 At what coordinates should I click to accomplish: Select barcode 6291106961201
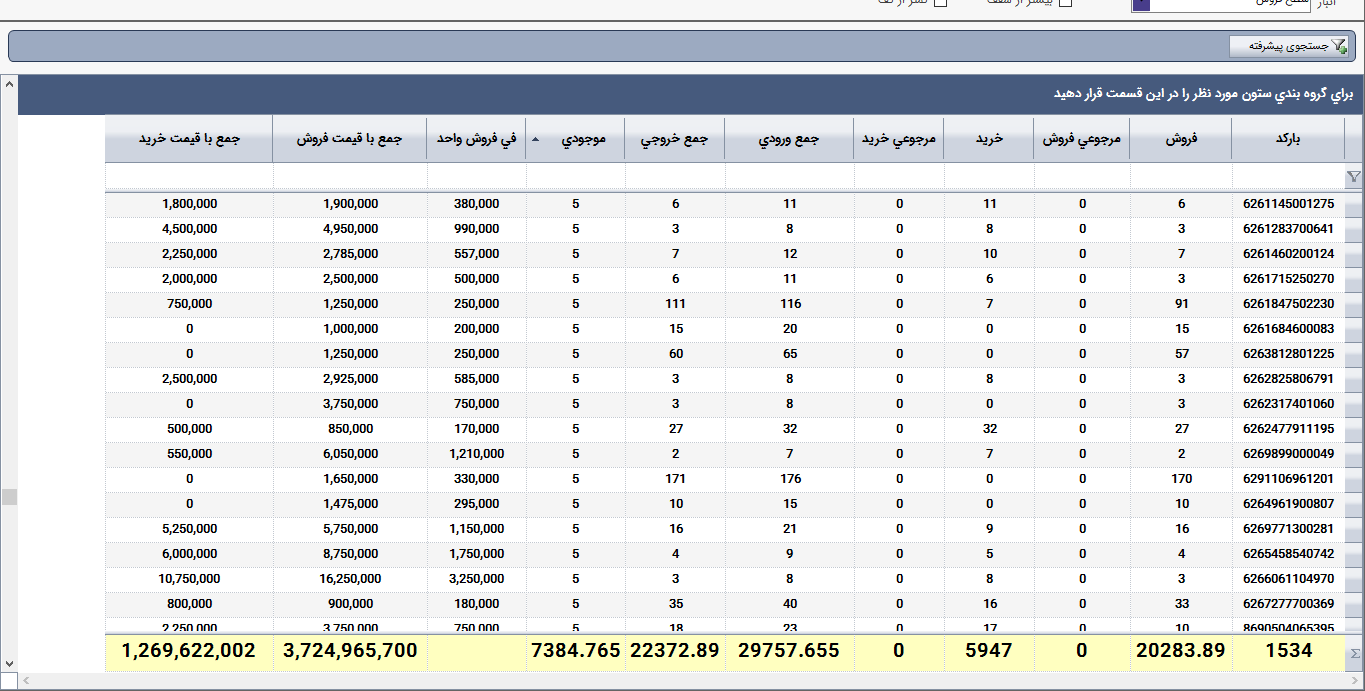click(x=1288, y=479)
